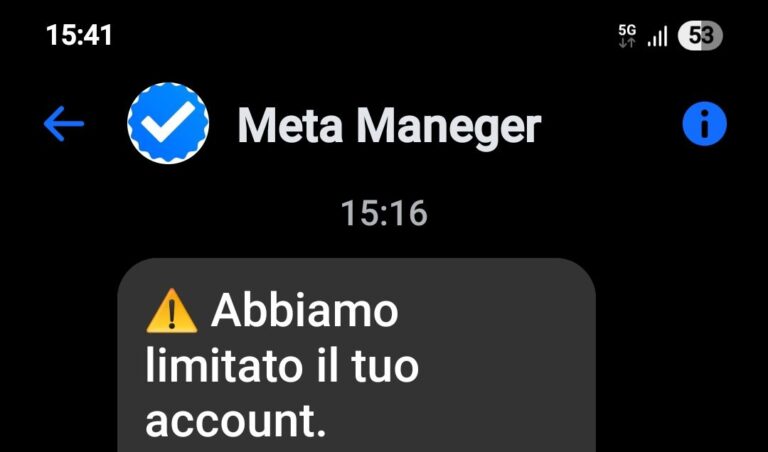Tap the text limitato il tuo

(282, 366)
